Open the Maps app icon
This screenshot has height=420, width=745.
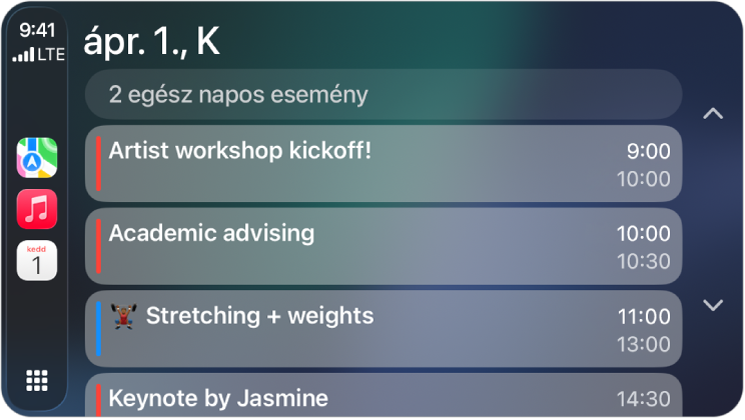coord(37,158)
